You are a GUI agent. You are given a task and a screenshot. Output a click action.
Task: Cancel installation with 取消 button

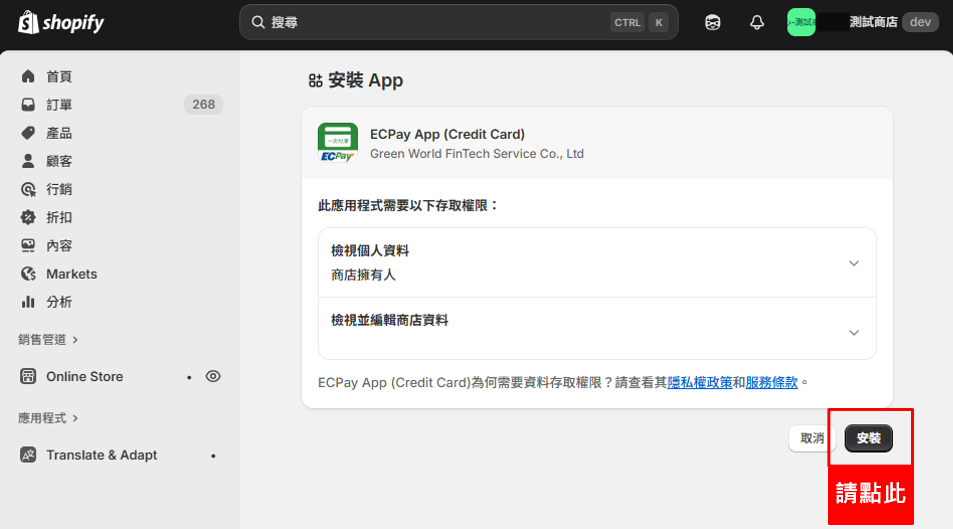[812, 438]
